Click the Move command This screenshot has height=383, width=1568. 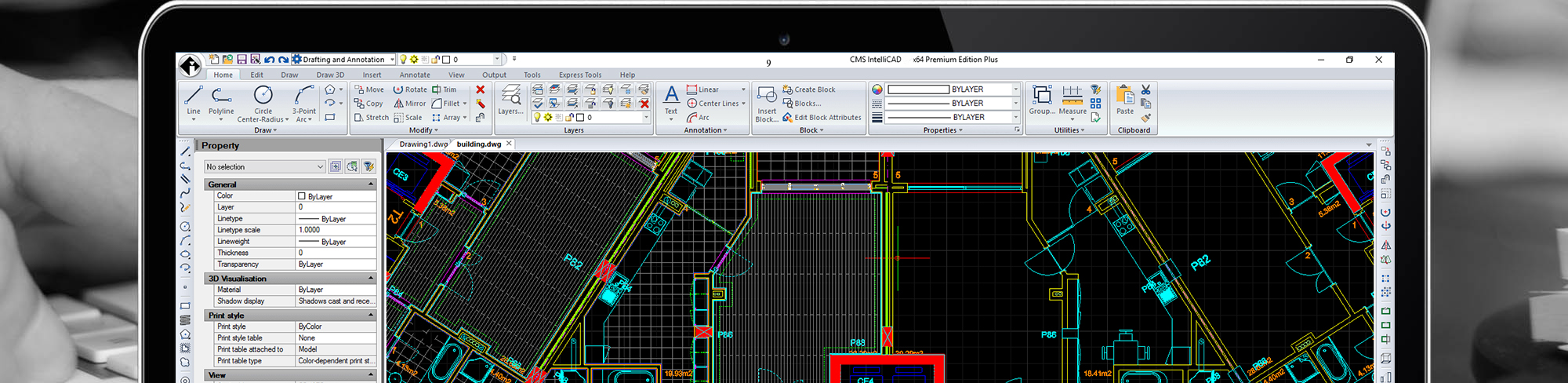click(x=368, y=89)
